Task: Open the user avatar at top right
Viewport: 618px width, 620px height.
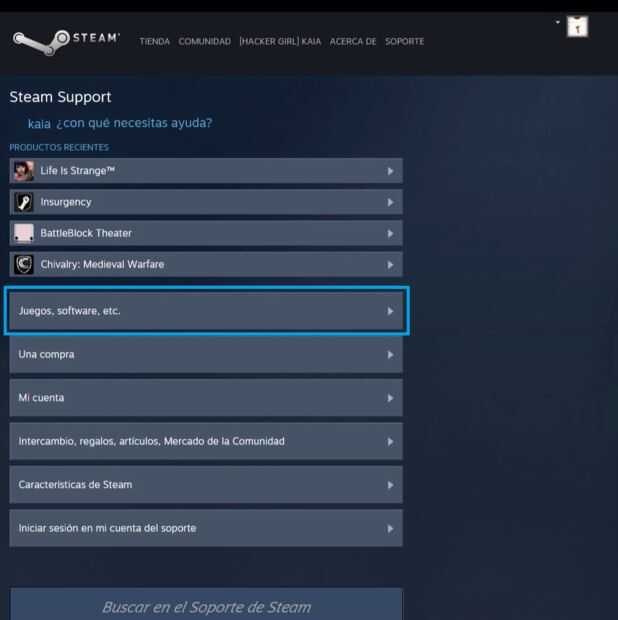Action: [x=577, y=27]
